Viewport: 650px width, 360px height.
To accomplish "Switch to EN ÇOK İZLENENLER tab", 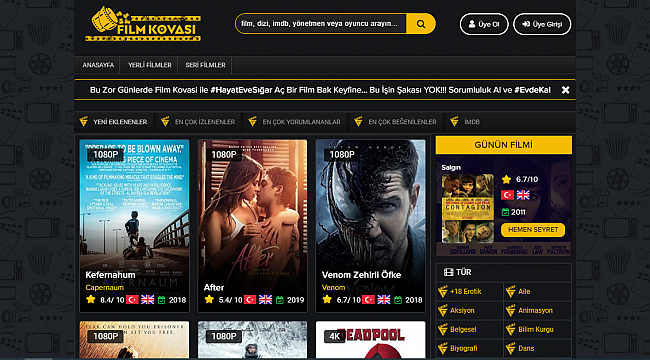I will coord(198,122).
